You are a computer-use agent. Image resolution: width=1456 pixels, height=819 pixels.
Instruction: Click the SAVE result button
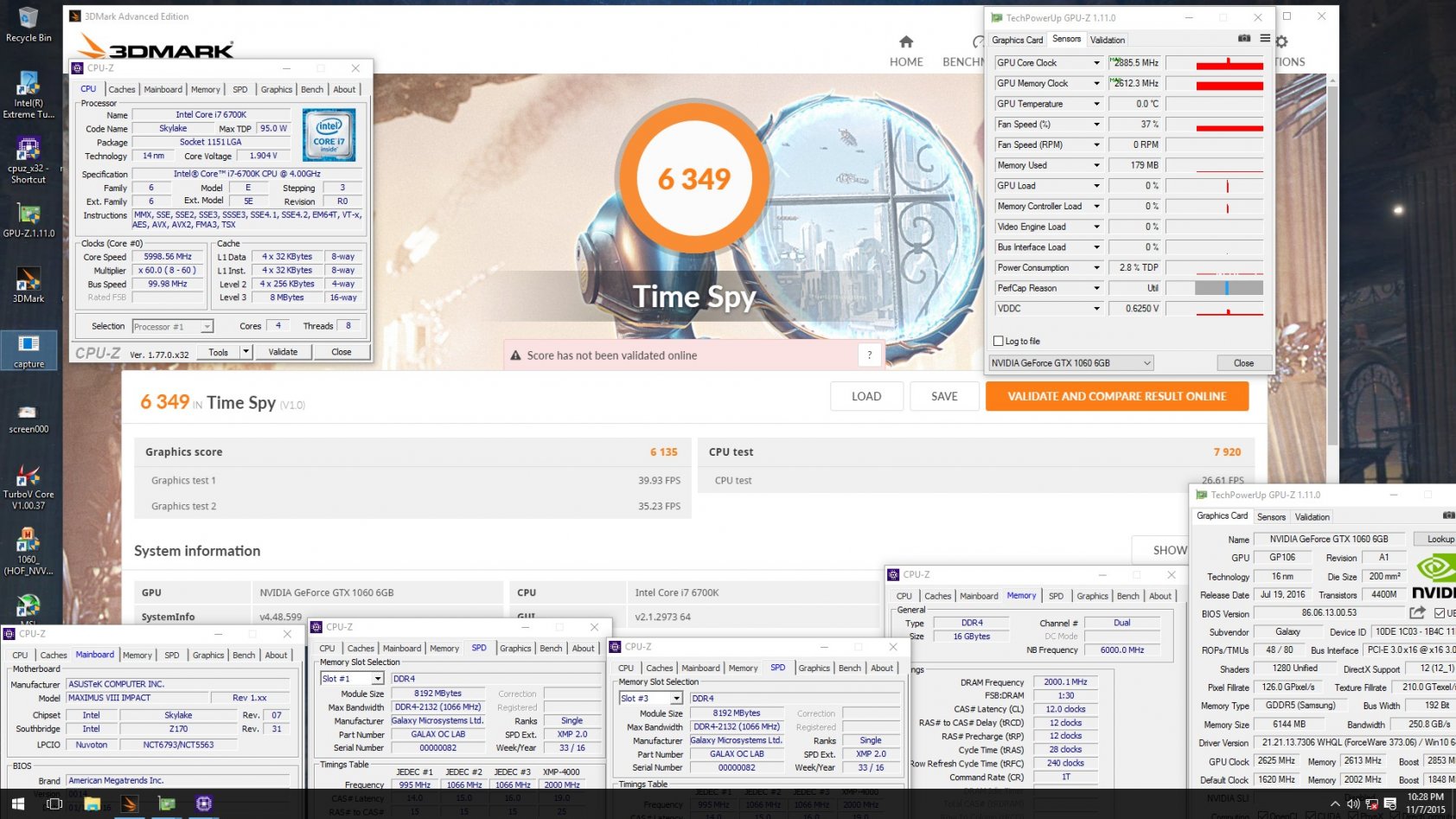944,396
